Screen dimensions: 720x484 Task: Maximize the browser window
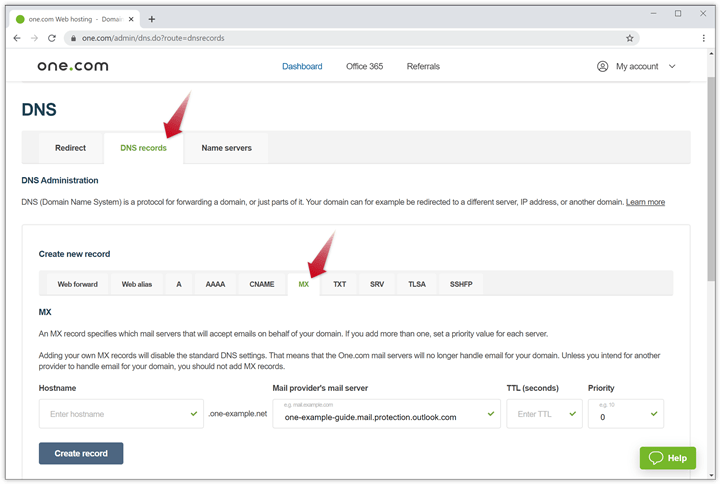pos(678,14)
